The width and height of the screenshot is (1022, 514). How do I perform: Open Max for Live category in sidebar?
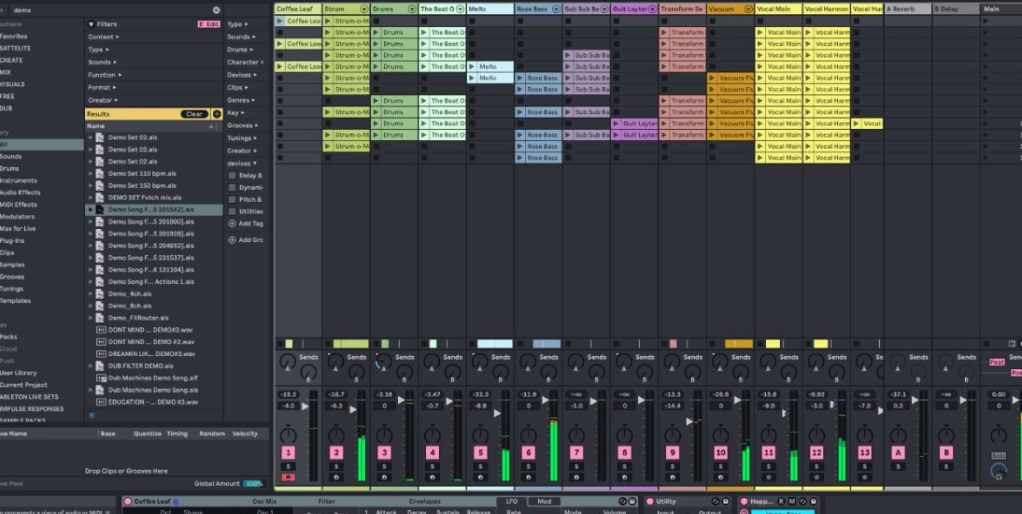point(20,228)
